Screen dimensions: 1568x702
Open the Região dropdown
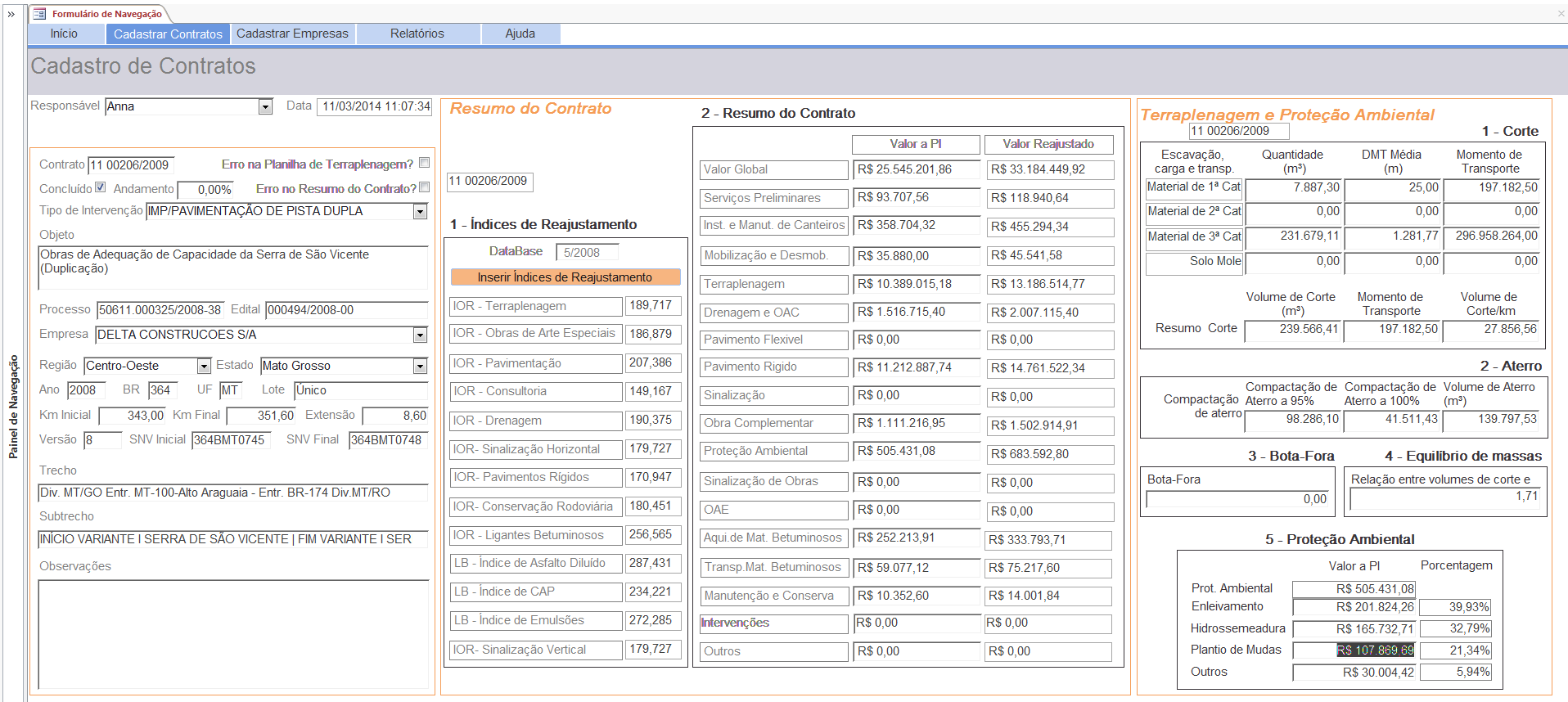point(204,366)
